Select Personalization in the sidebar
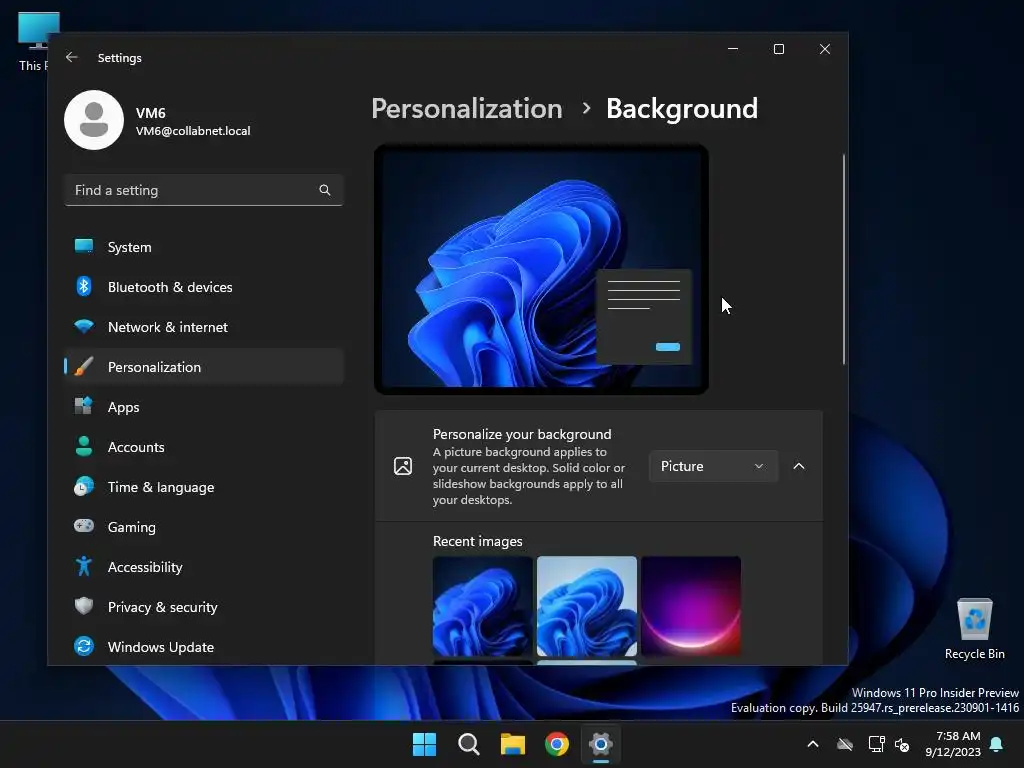This screenshot has height=768, width=1024. [x=204, y=367]
